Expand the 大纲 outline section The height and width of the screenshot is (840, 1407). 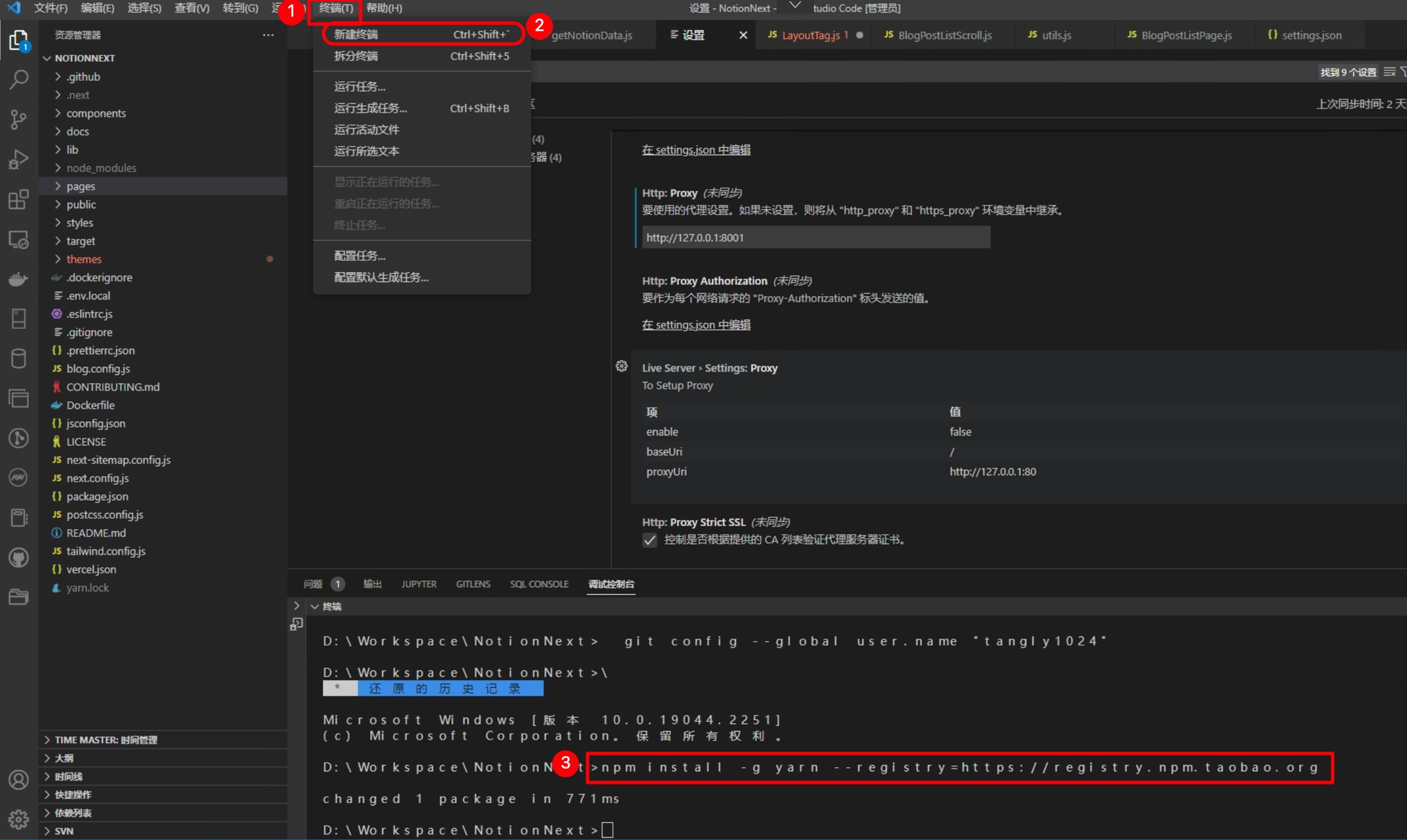click(163, 758)
